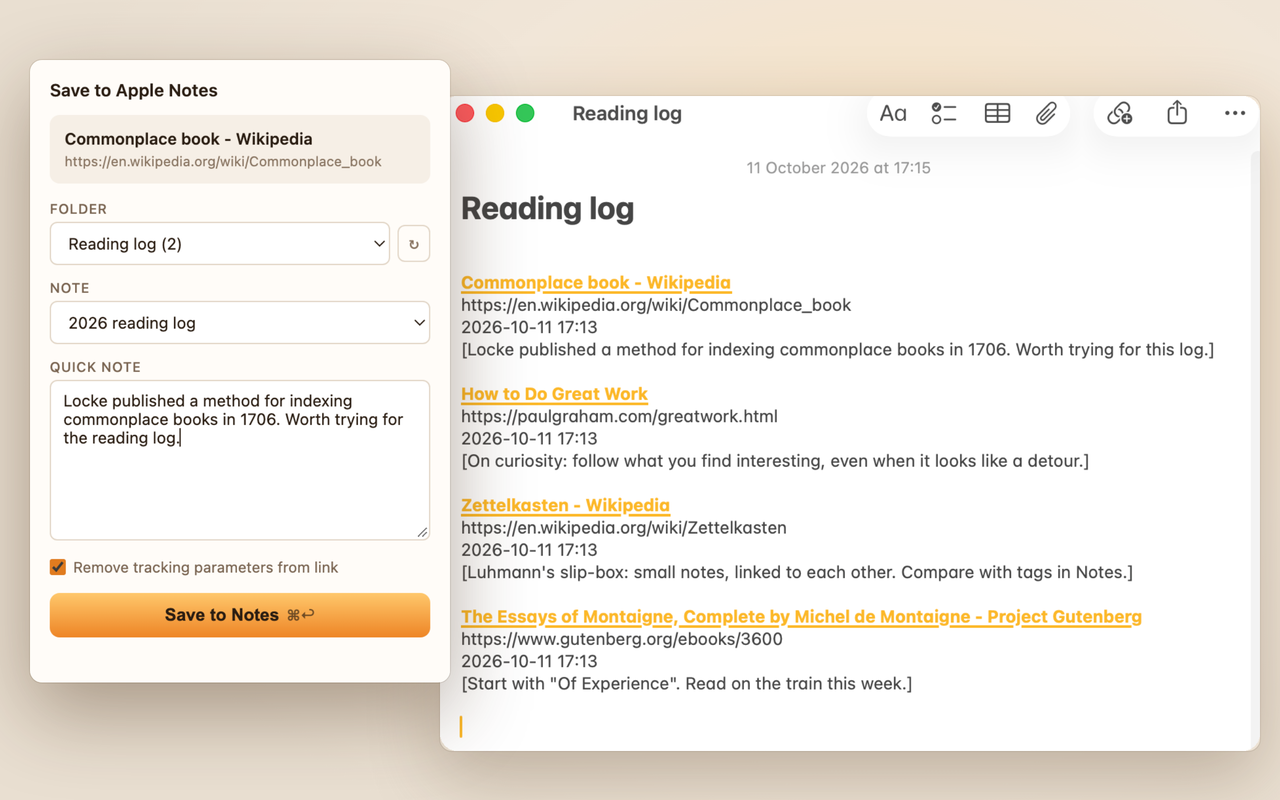Insert a checklist in the Notes toolbar
1280x800 pixels.
click(944, 113)
